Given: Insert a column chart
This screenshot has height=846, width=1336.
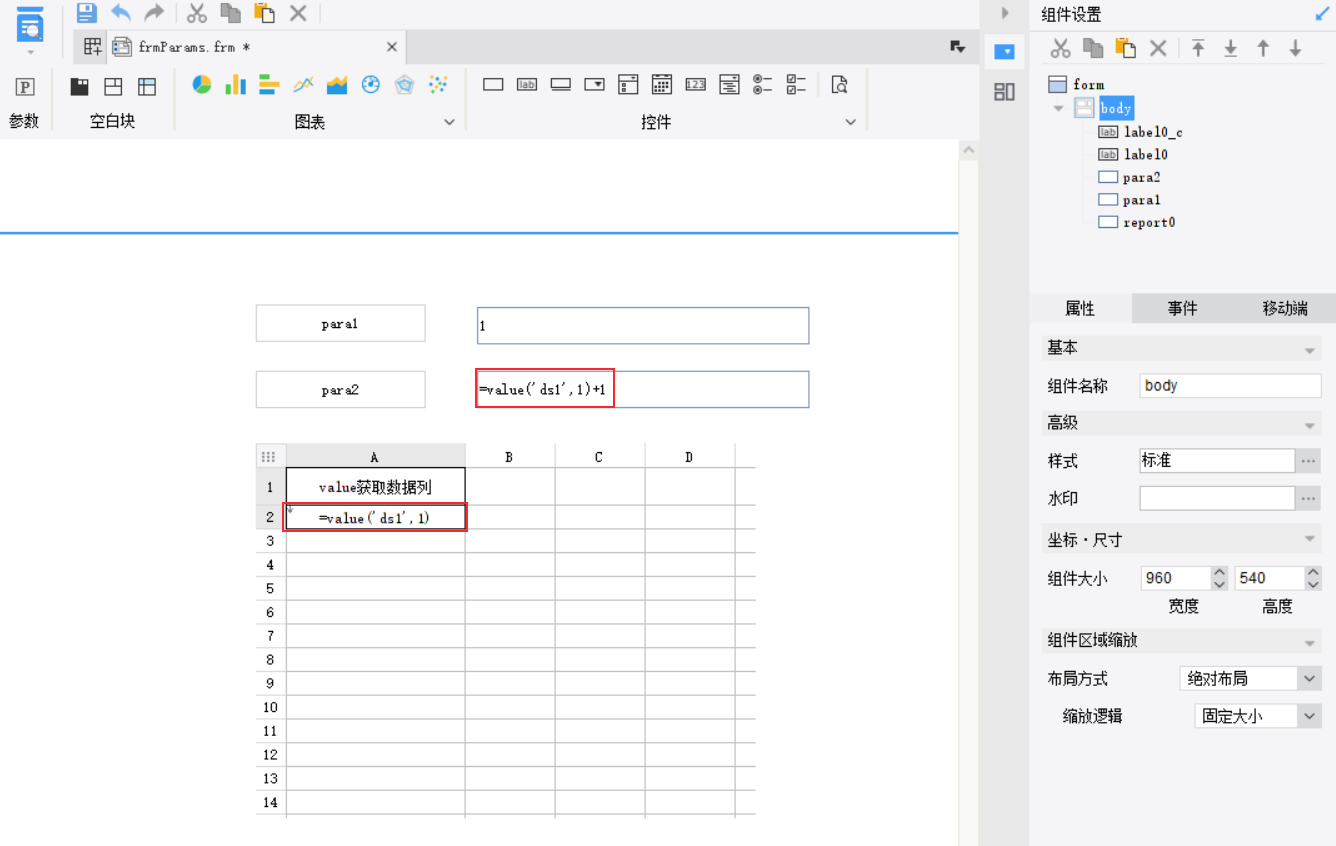Looking at the screenshot, I should click(235, 85).
